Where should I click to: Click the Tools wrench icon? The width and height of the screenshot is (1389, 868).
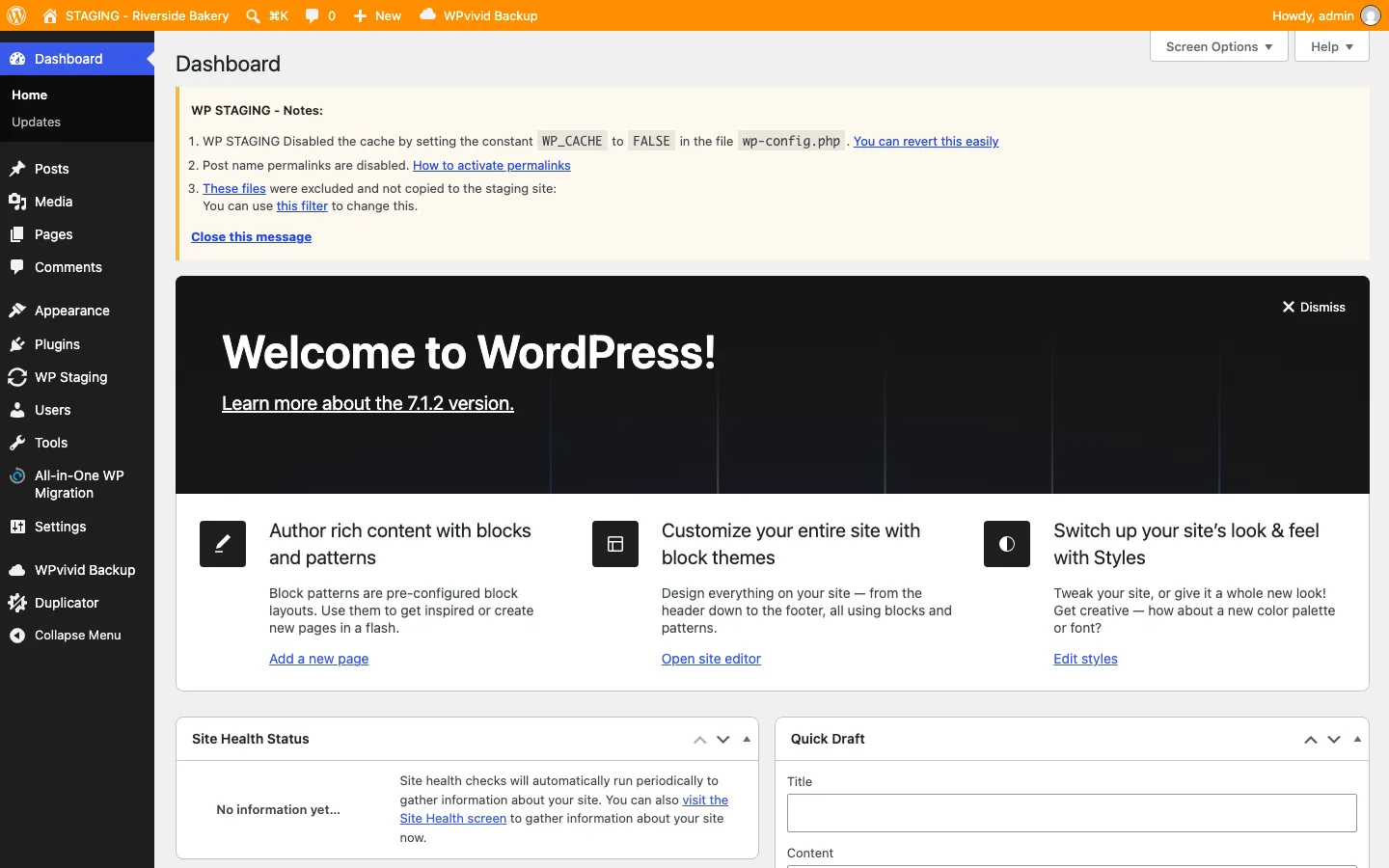coord(17,443)
